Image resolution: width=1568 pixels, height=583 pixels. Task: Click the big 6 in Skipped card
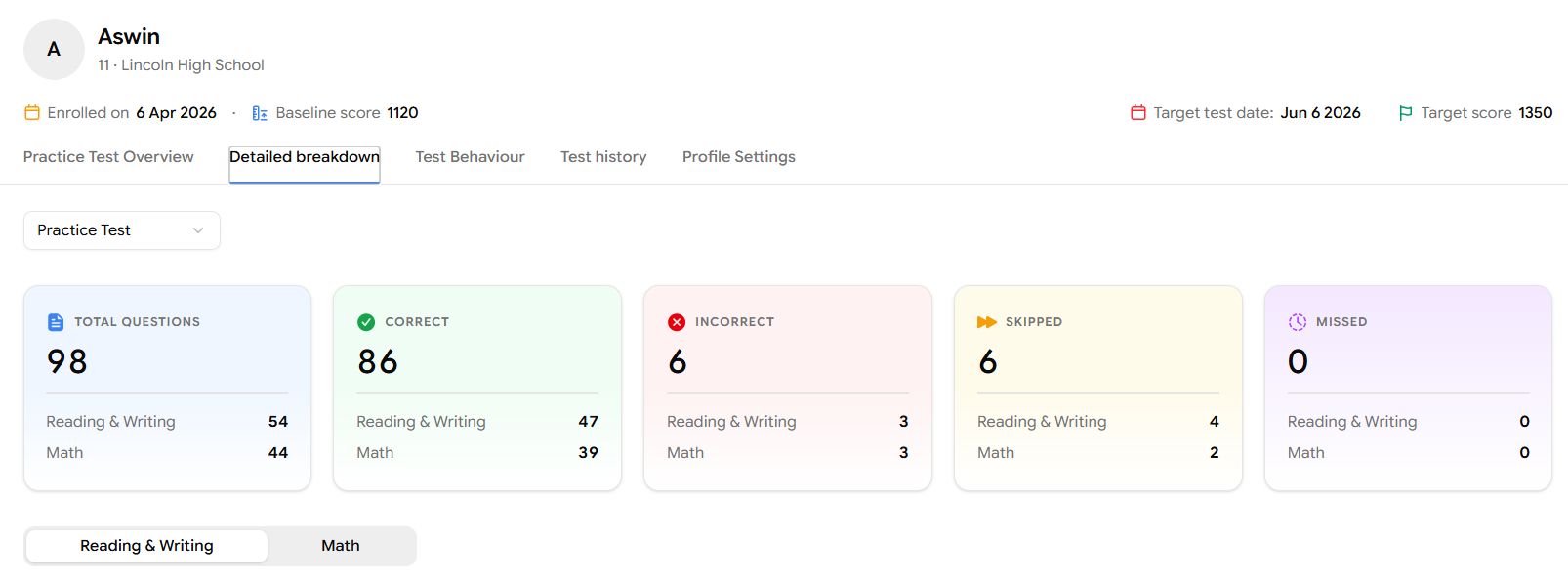(988, 362)
